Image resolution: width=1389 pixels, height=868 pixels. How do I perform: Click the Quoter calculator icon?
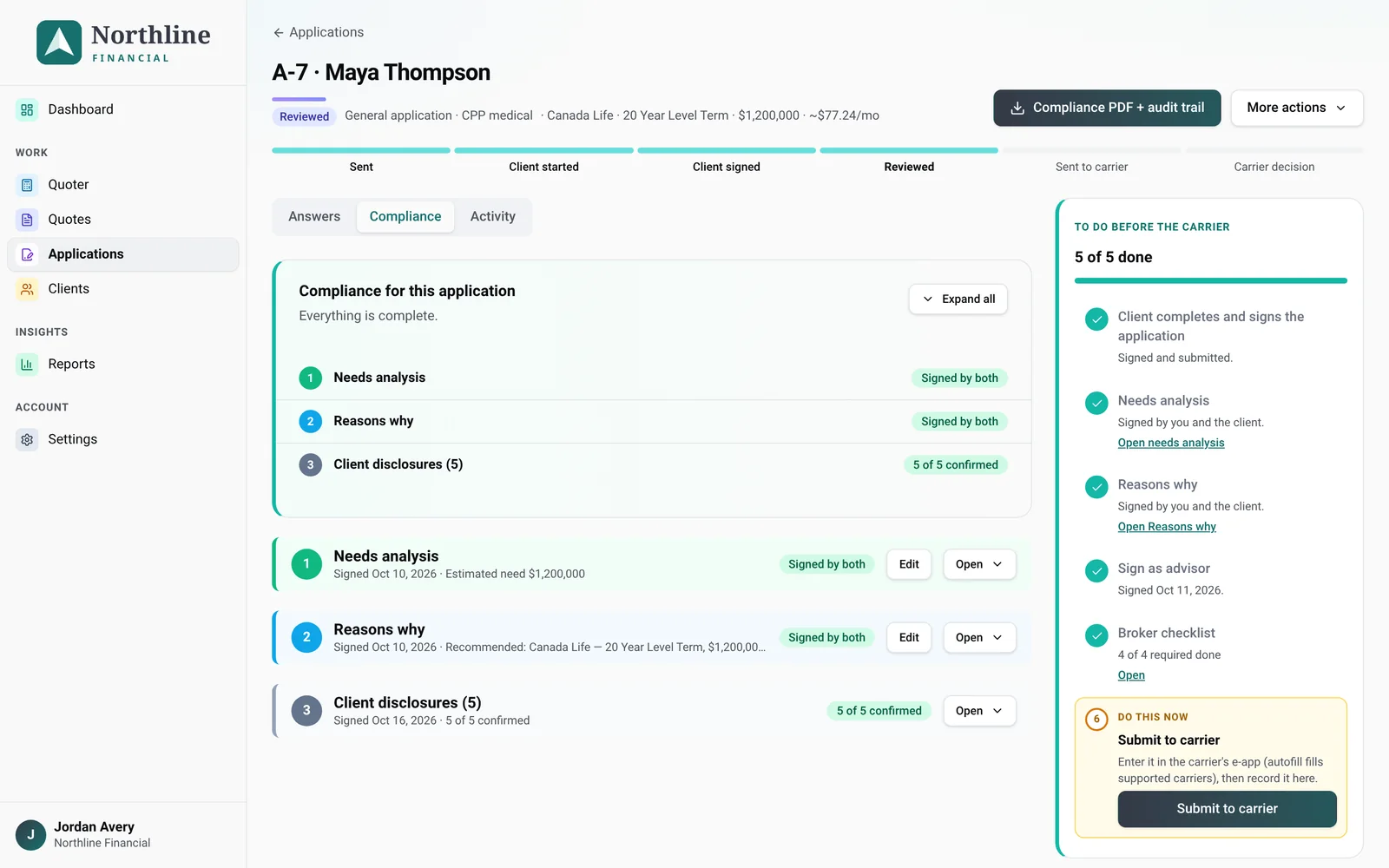tap(27, 185)
